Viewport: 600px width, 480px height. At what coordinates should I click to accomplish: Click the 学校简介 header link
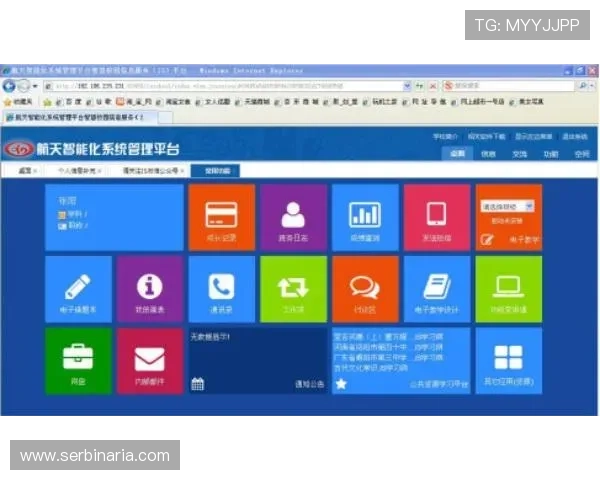[445, 136]
